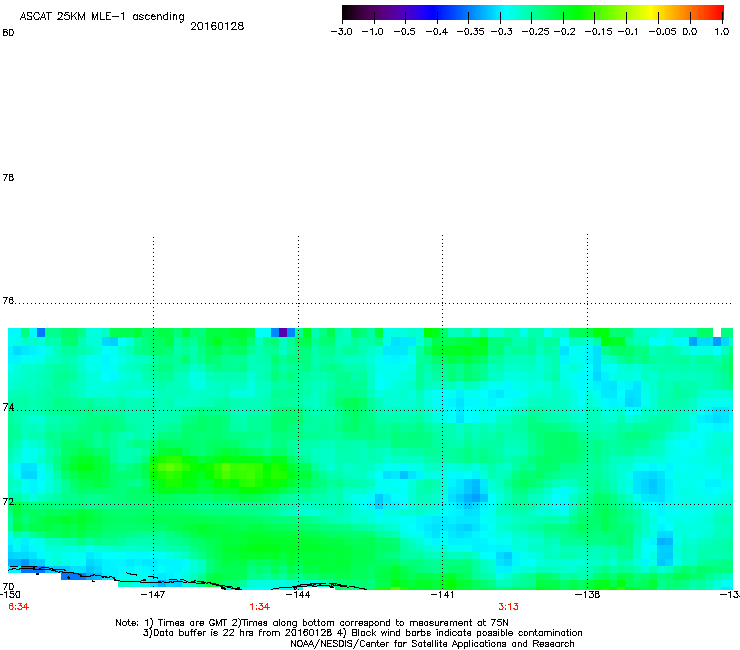Select the longitude label -141
740x650 pixels.
[x=442, y=594]
